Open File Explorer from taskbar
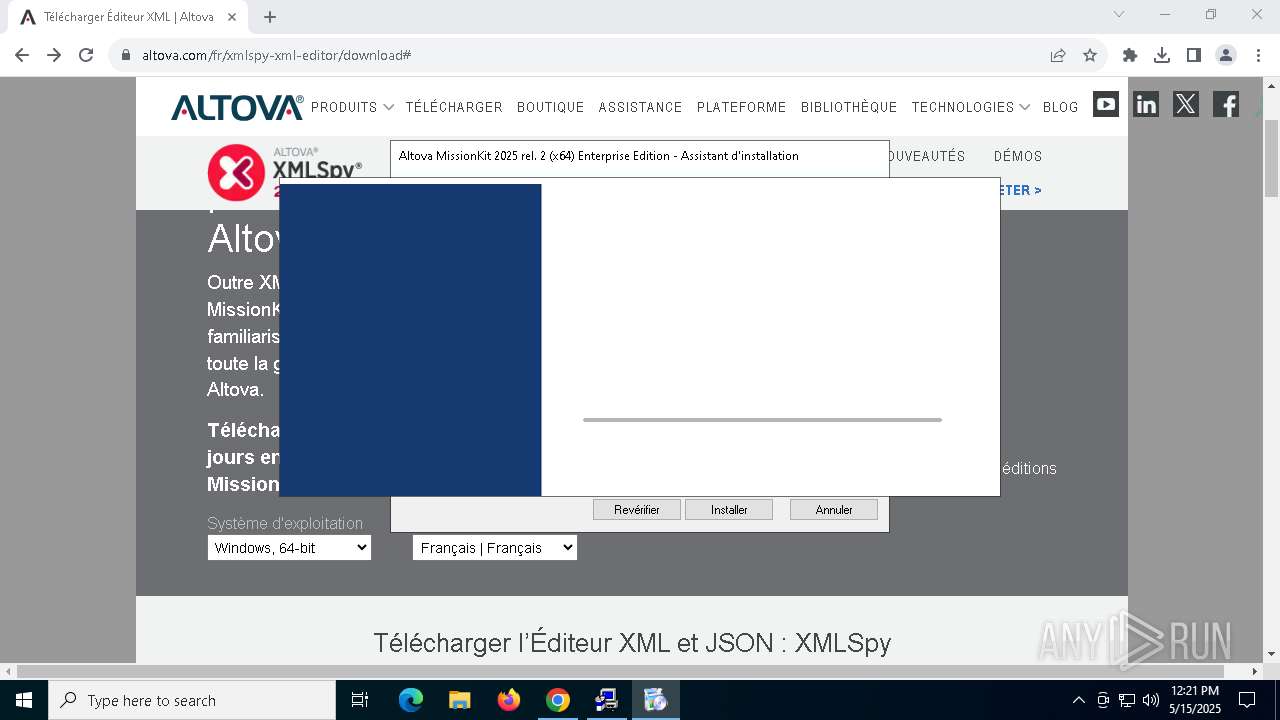Viewport: 1280px width, 720px height. (460, 700)
